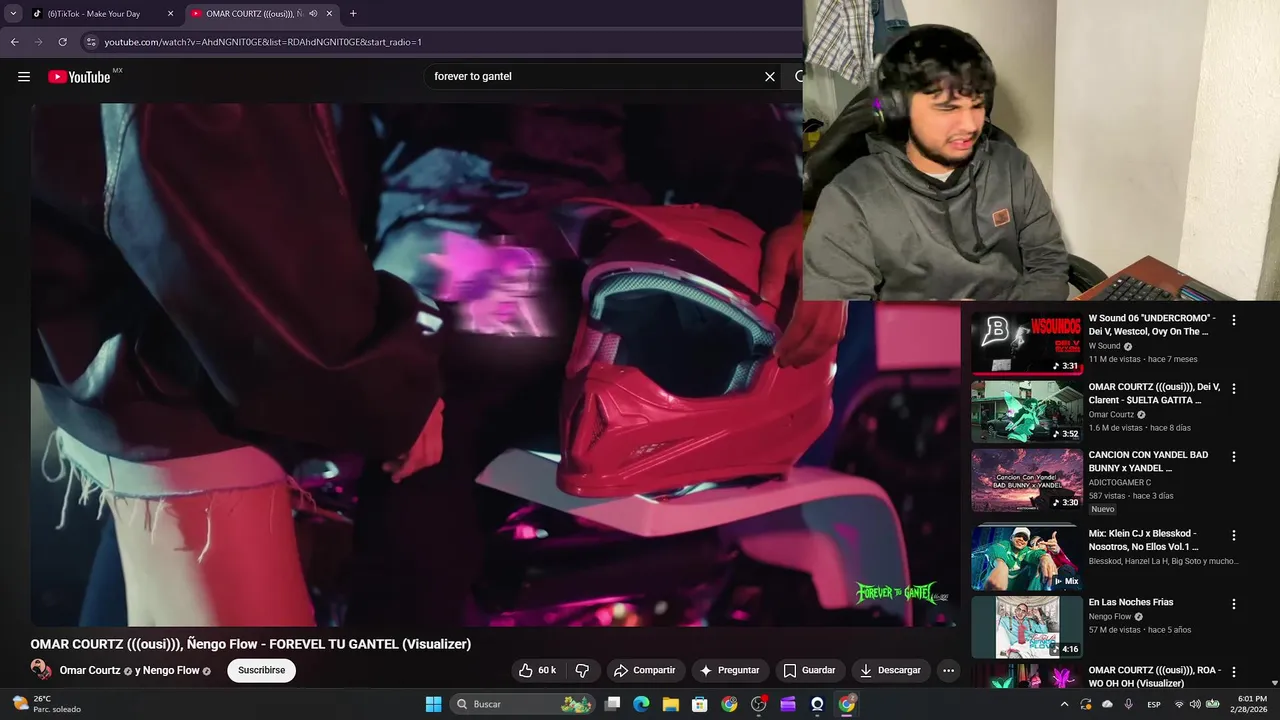The width and height of the screenshot is (1280, 720).
Task: Mute the YouTube tab audio icon
Action: click(313, 14)
